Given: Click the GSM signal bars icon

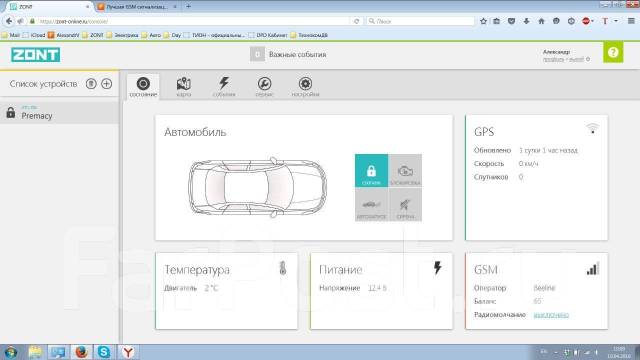Looking at the screenshot, I should pos(593,269).
